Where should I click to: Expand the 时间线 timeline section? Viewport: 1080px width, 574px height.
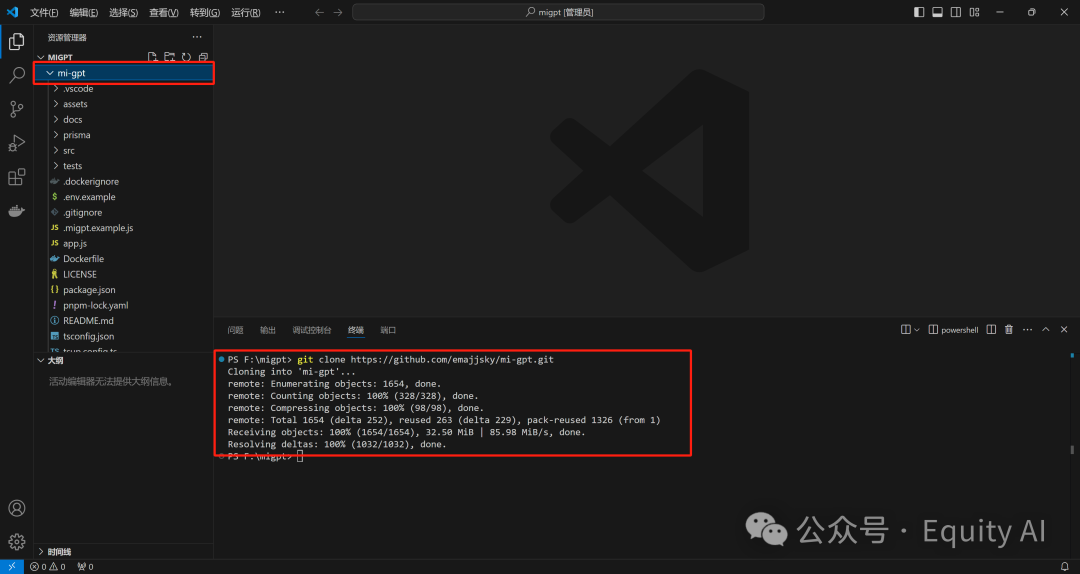40,552
